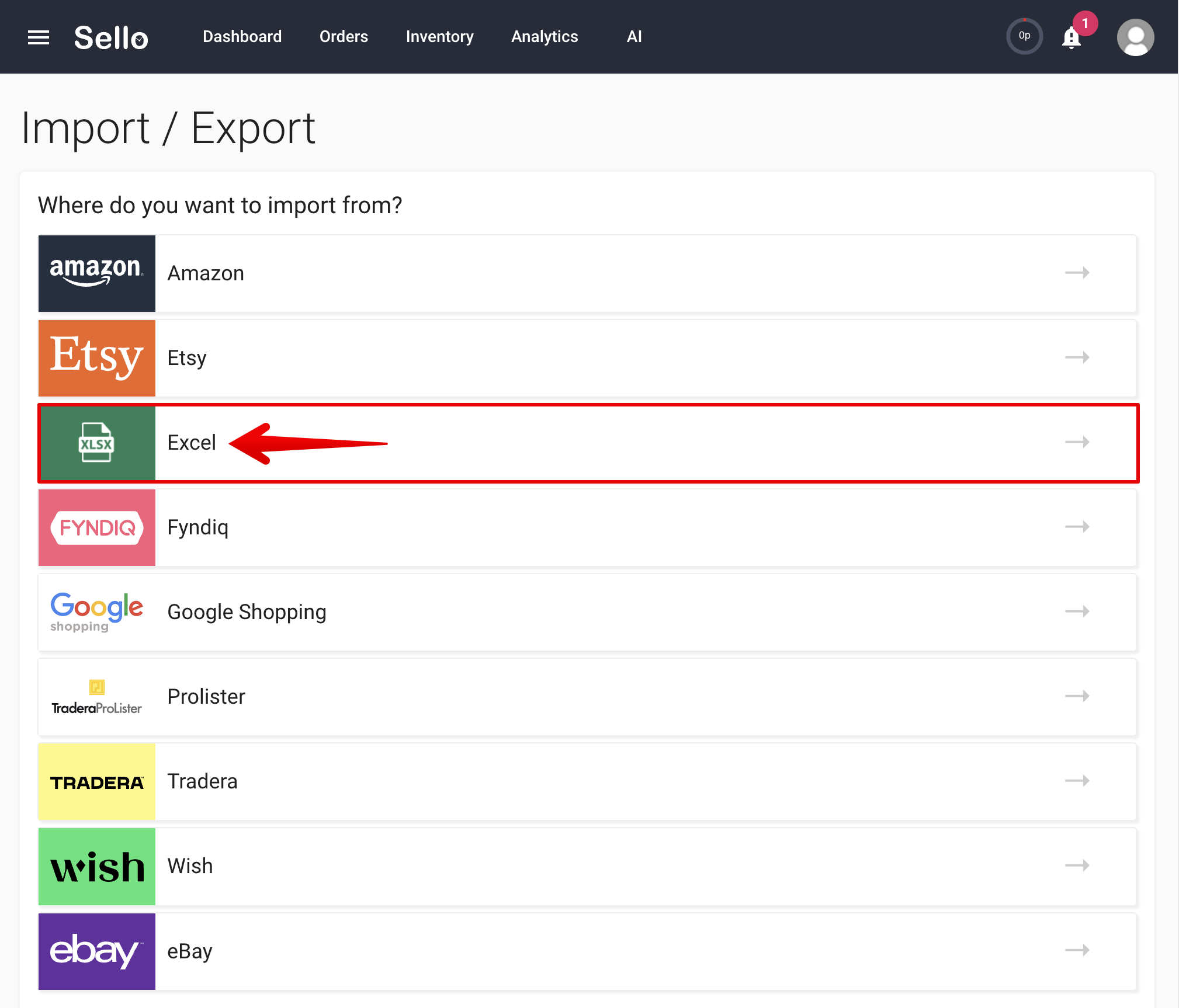The height and width of the screenshot is (1008, 1179).
Task: Click the 0p points indicator
Action: [x=1024, y=36]
